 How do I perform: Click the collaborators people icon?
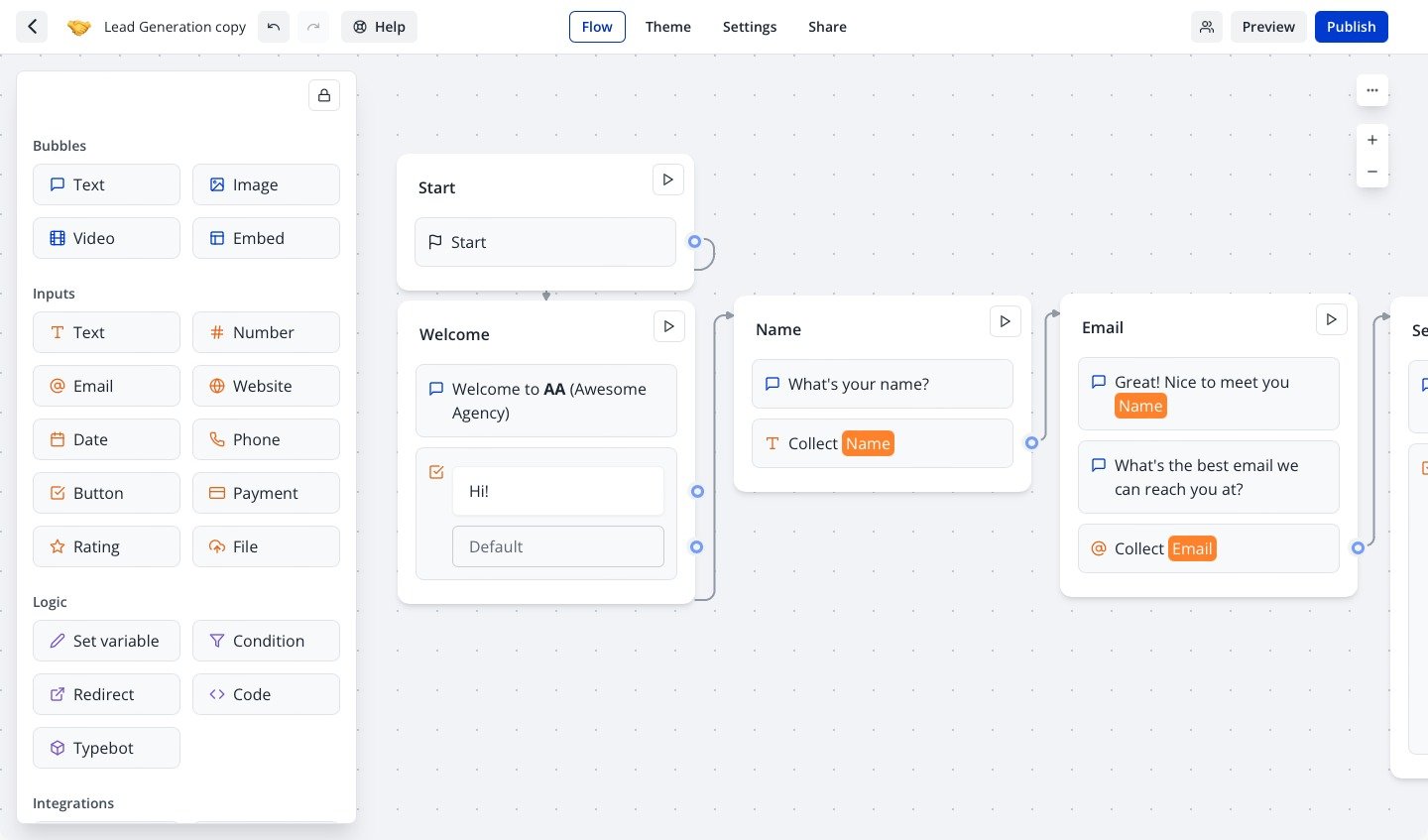click(x=1207, y=27)
